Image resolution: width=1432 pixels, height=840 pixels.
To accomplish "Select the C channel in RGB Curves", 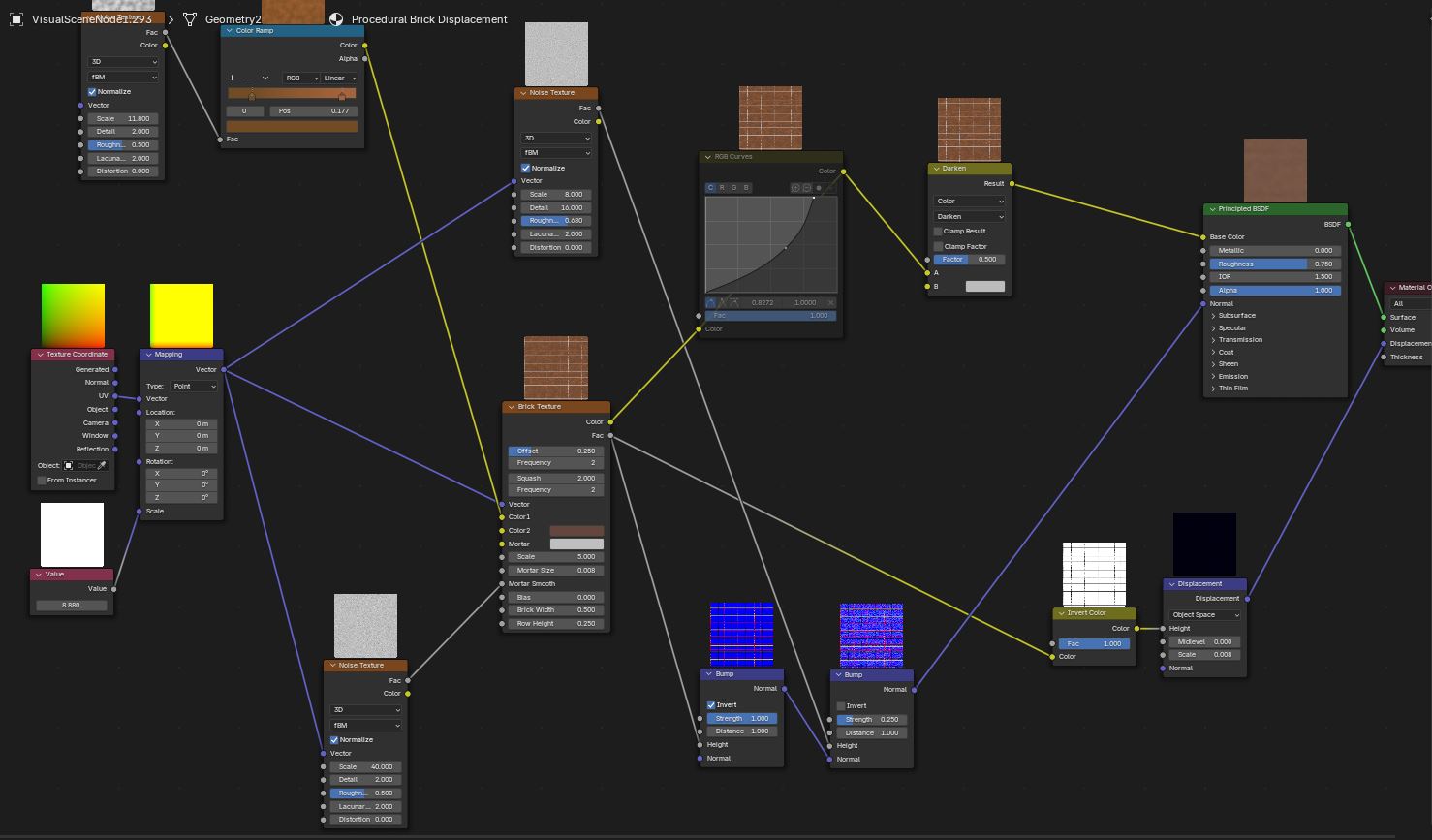I will [710, 188].
